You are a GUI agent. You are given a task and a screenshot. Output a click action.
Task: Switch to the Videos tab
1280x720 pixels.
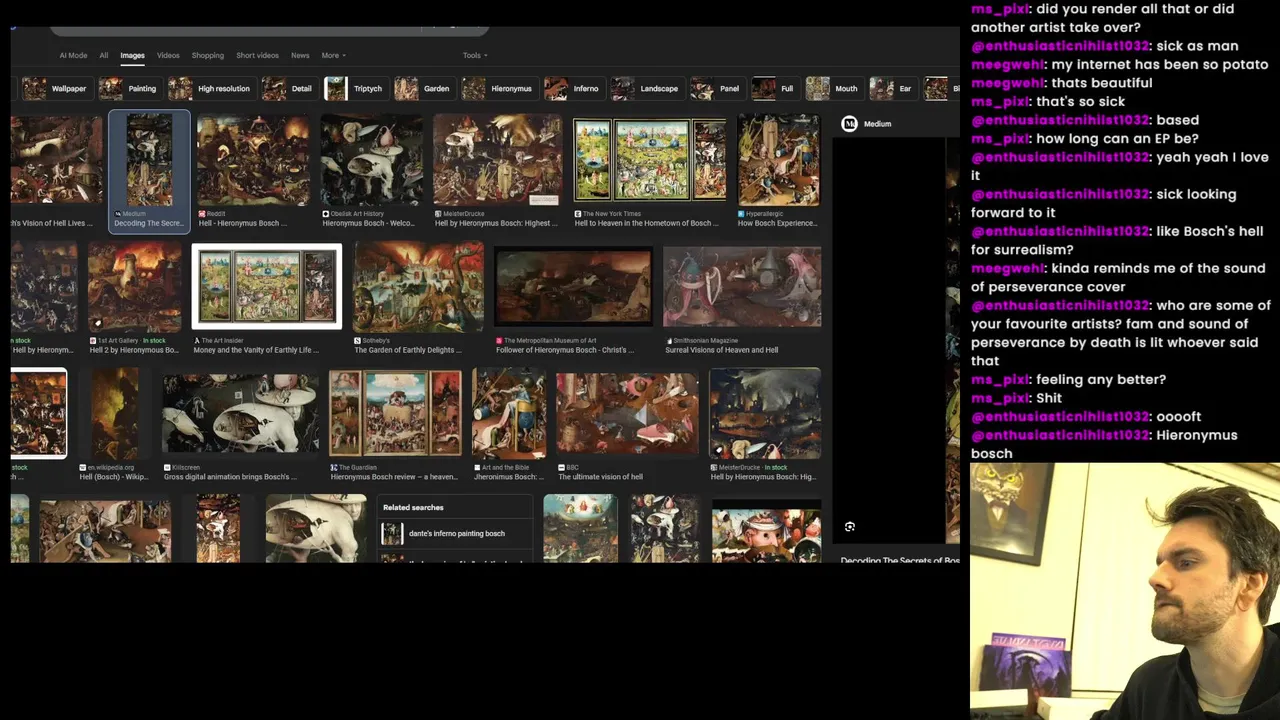168,55
